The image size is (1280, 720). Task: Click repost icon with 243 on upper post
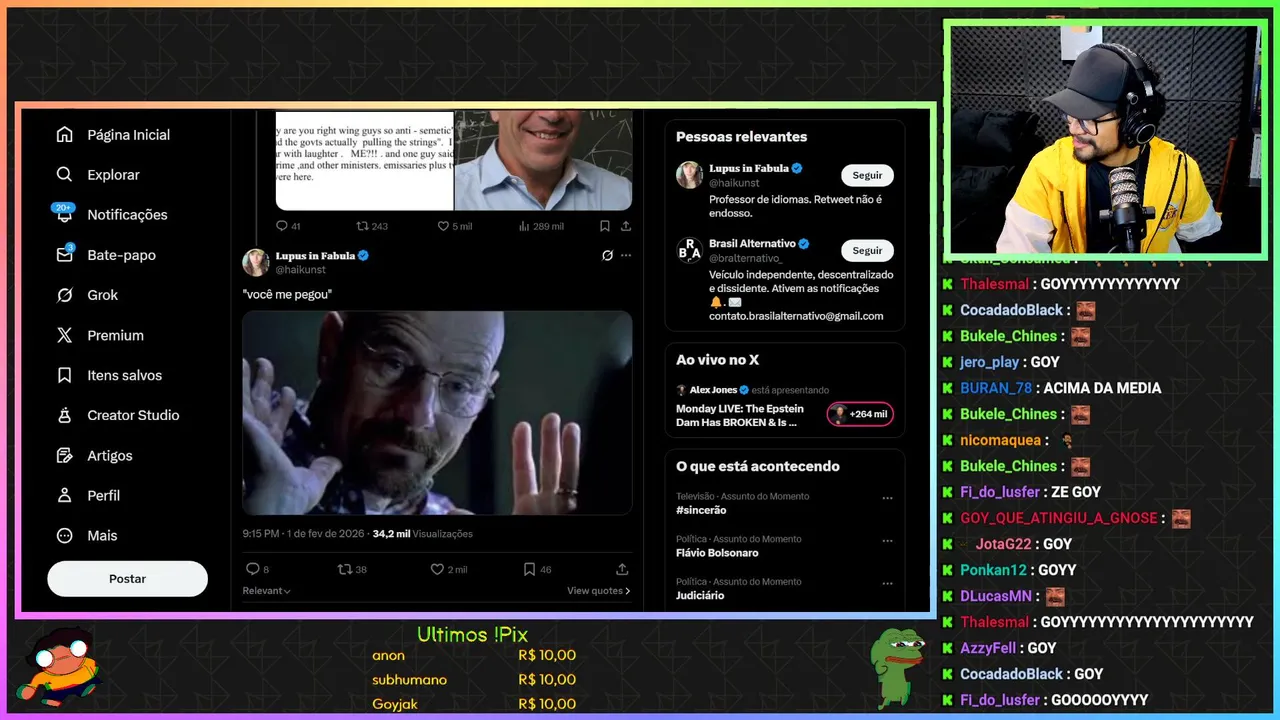(x=364, y=226)
